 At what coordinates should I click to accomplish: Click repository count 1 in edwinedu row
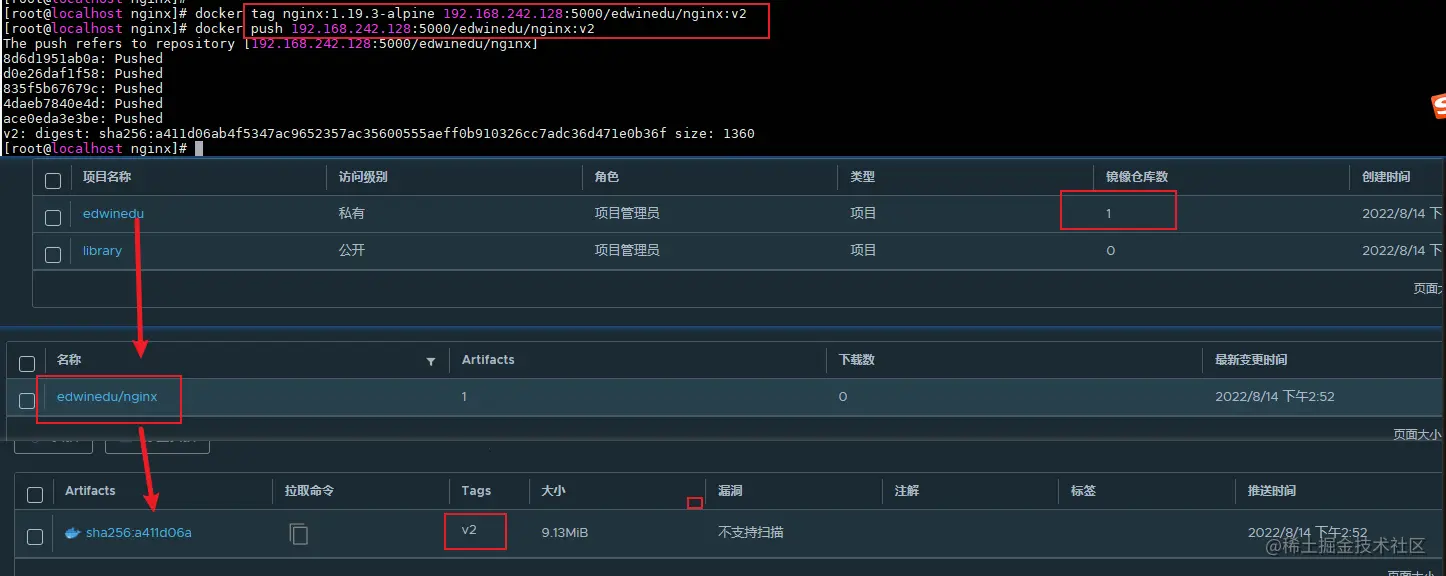[1109, 213]
